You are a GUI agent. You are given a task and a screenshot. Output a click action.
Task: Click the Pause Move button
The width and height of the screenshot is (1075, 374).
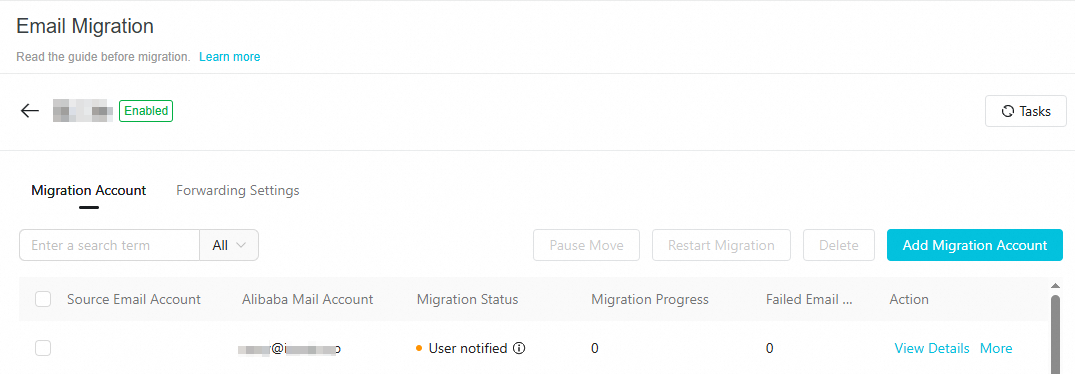pyautogui.click(x=586, y=245)
